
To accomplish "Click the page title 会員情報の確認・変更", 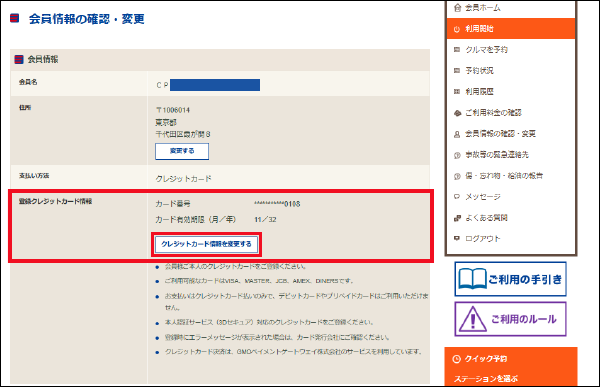I will coord(86,19).
